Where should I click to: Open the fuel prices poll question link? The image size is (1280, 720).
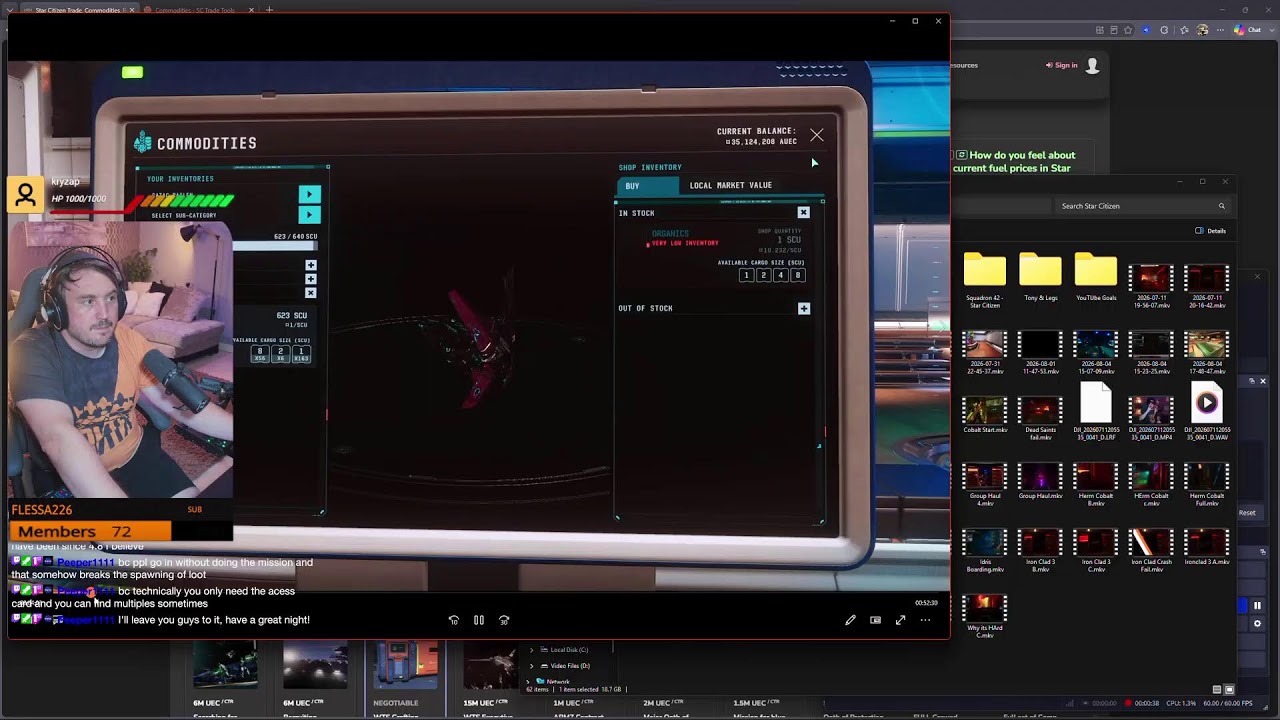pyautogui.click(x=1014, y=162)
